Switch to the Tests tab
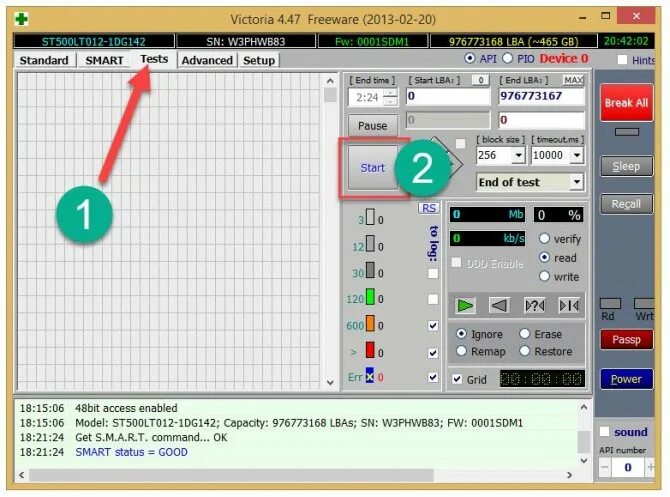Screen dimensions: 670x497 pos(154,59)
